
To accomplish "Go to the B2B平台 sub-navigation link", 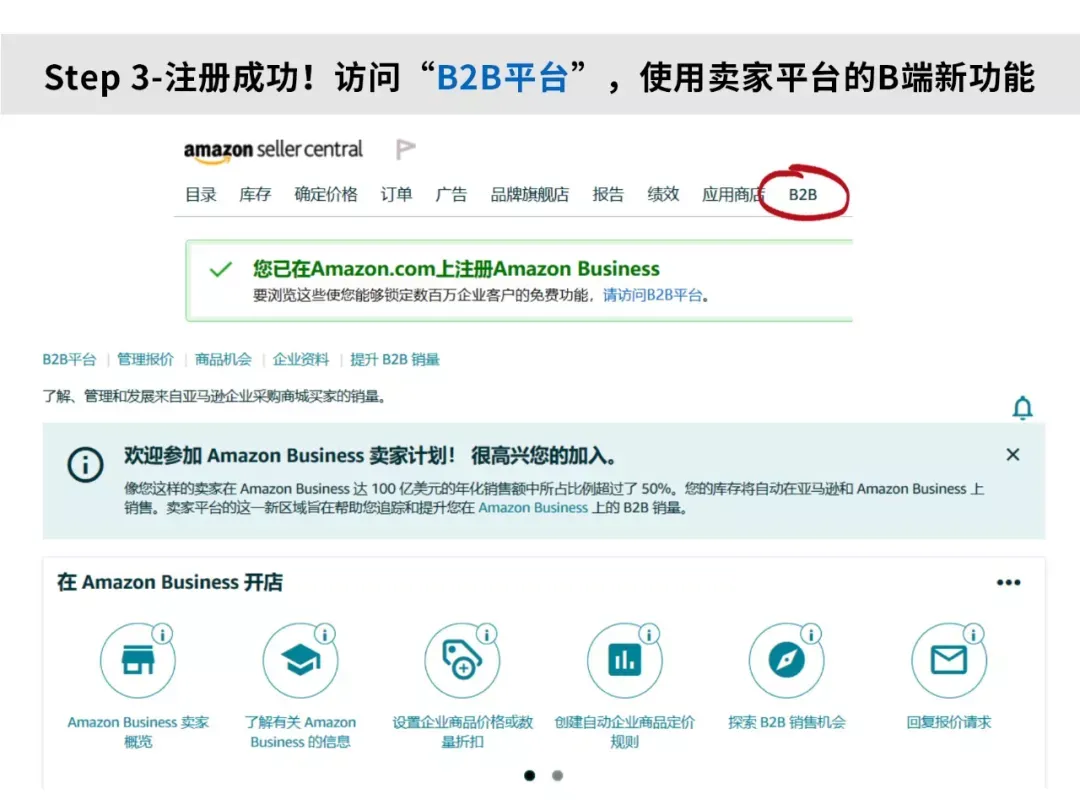I will 69,360.
